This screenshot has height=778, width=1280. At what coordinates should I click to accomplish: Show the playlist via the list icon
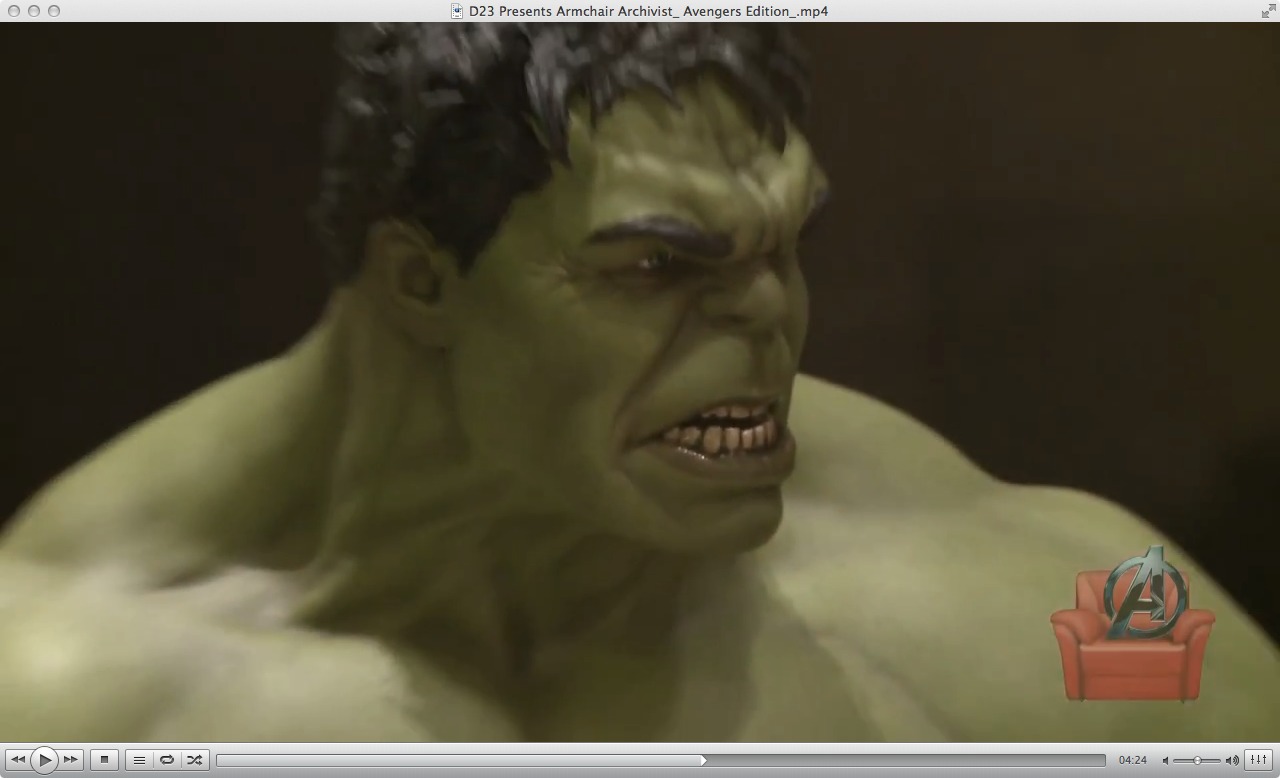(139, 760)
